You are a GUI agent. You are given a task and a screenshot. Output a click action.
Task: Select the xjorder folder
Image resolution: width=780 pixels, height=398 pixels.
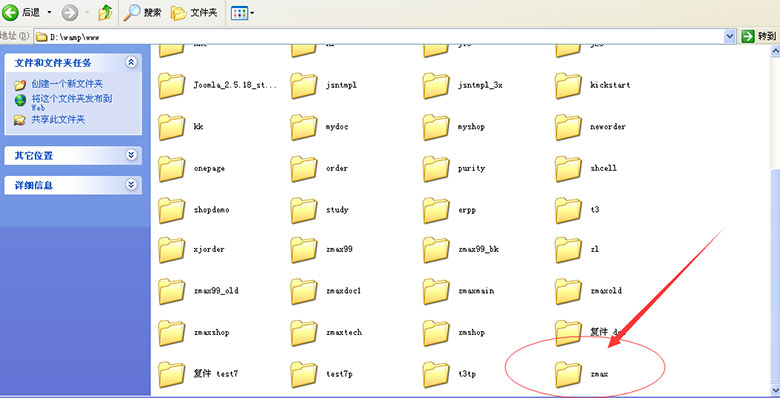tap(191, 249)
